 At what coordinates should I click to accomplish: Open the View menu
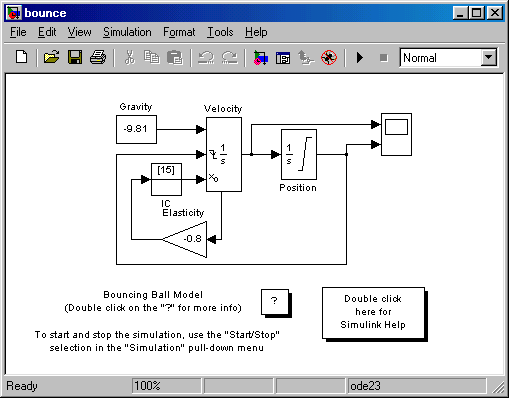tap(79, 32)
